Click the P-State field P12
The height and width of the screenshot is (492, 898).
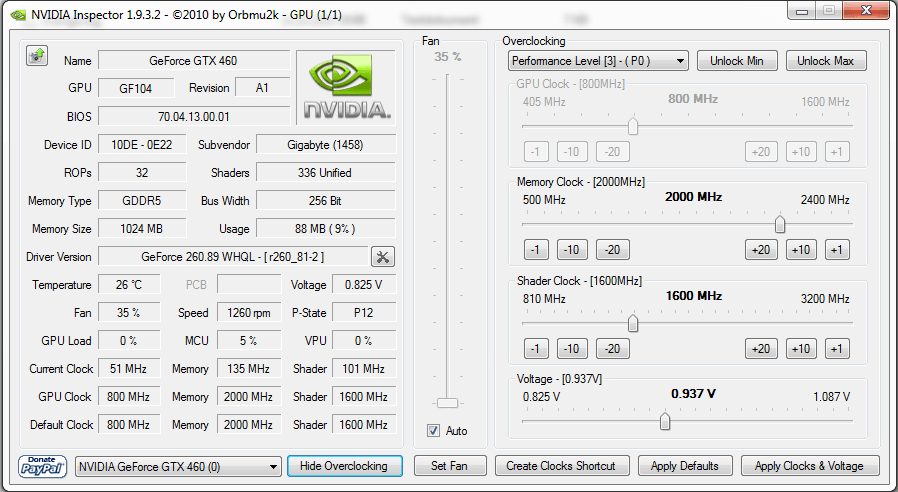pos(364,313)
